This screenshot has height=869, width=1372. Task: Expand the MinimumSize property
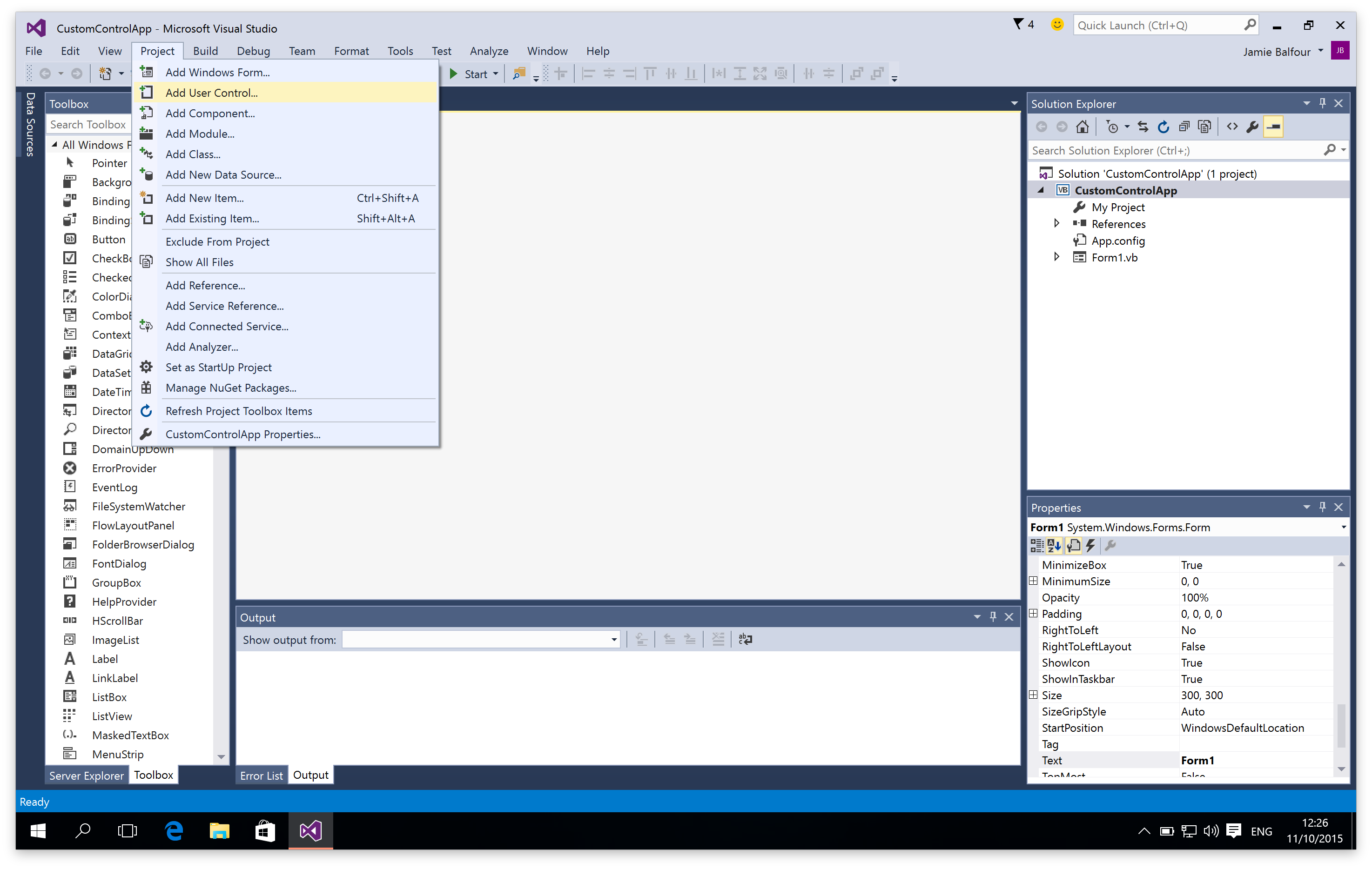click(x=1033, y=580)
